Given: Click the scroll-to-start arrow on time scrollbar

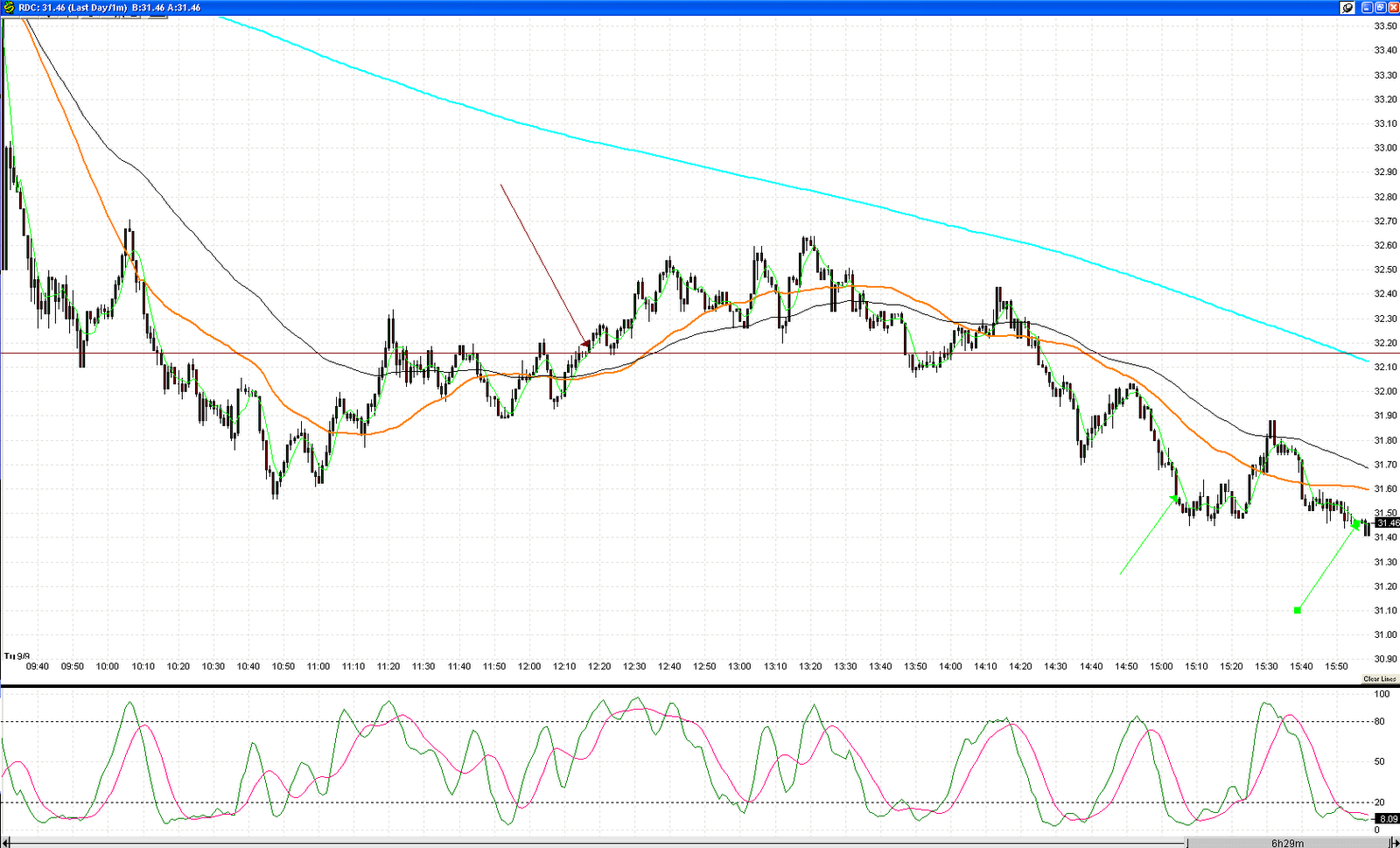Looking at the screenshot, I should 5,843.
